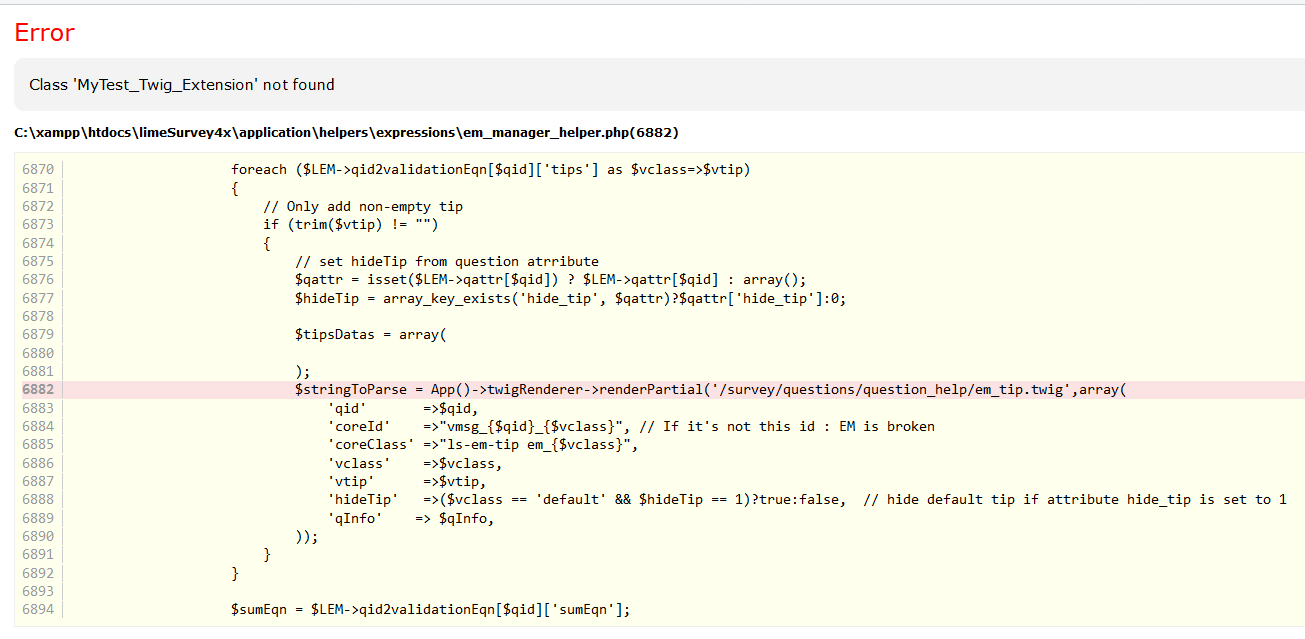Click the 'coreId' array entry line

[x=630, y=427]
